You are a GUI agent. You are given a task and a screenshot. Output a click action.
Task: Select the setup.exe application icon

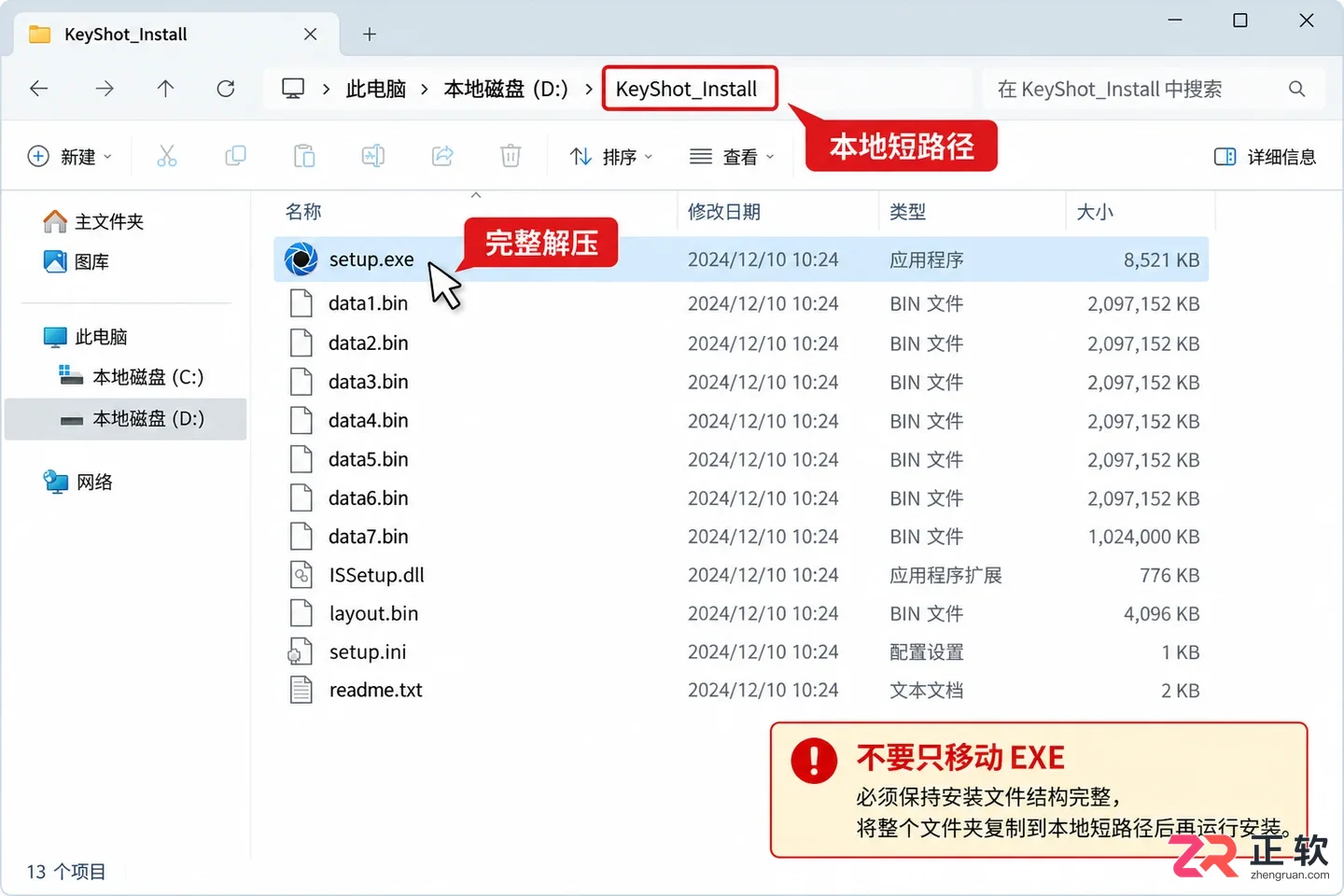pos(301,259)
